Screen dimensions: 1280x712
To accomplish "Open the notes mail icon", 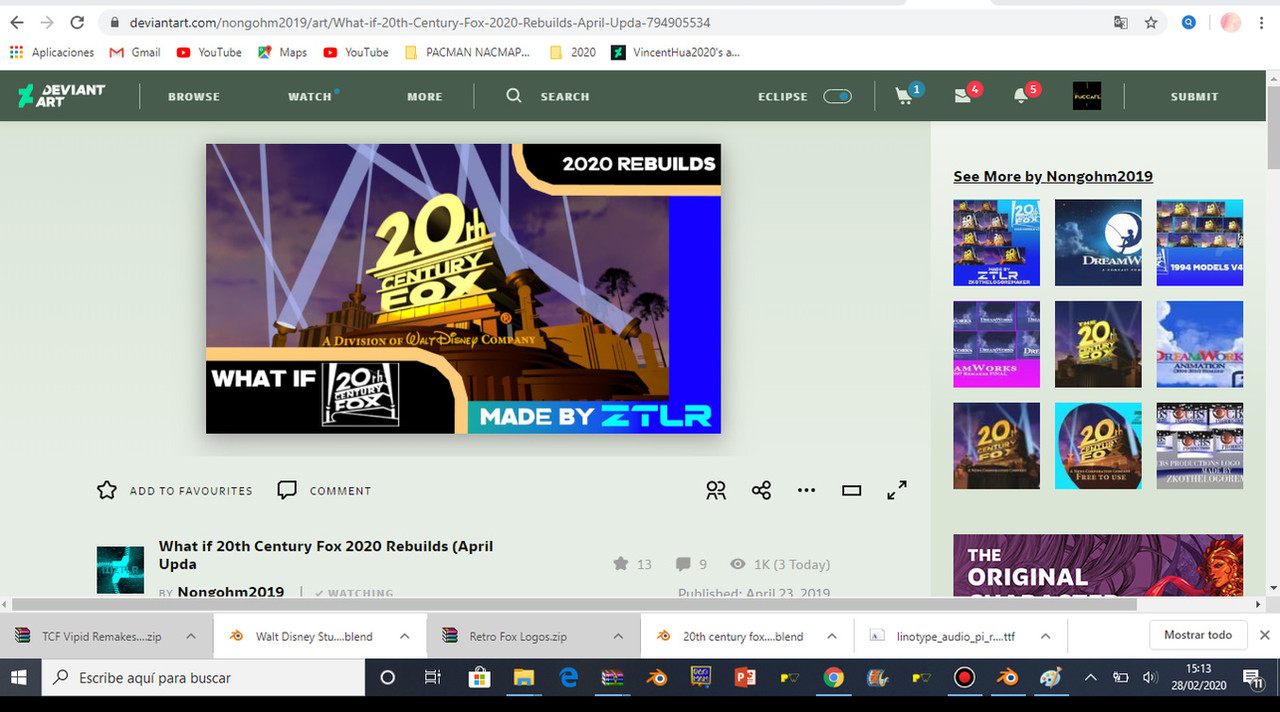I will 962,96.
